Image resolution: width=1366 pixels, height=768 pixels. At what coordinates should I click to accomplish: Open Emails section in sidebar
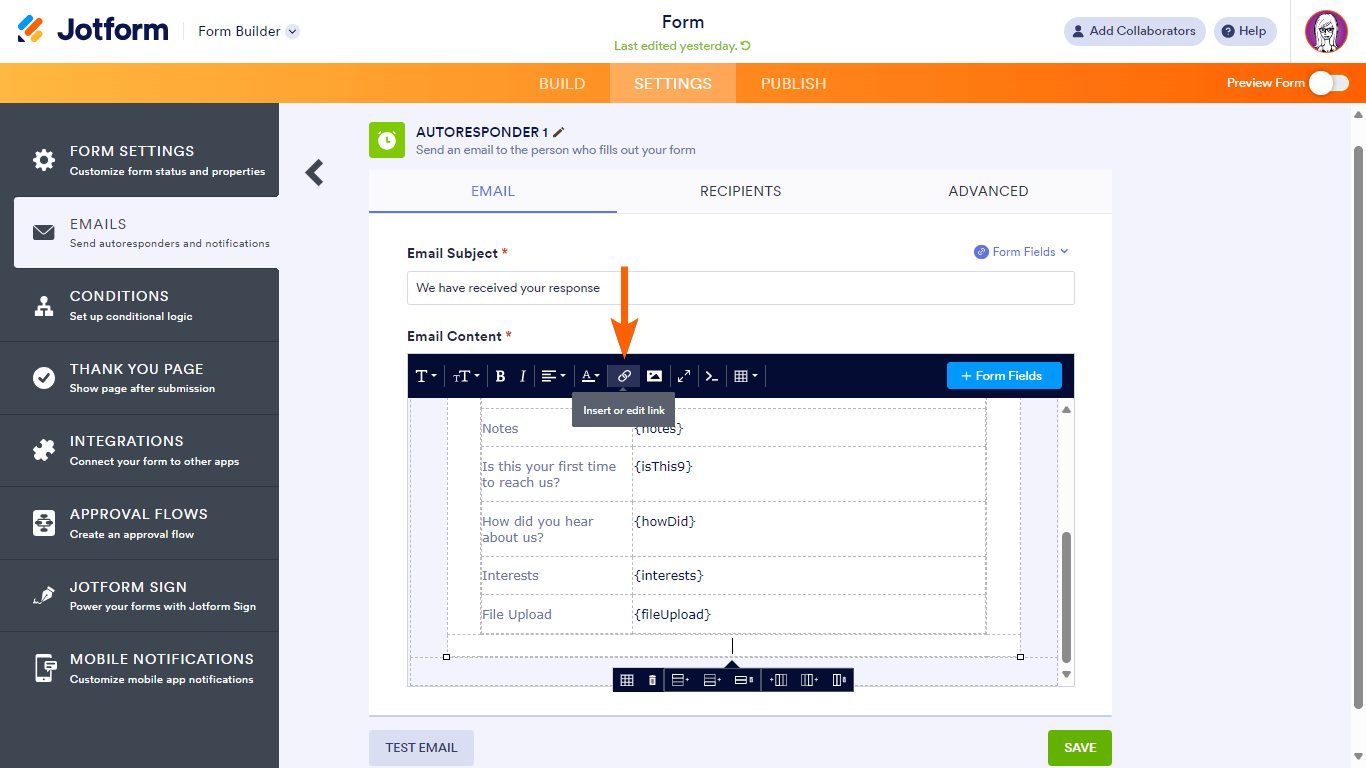click(x=146, y=233)
